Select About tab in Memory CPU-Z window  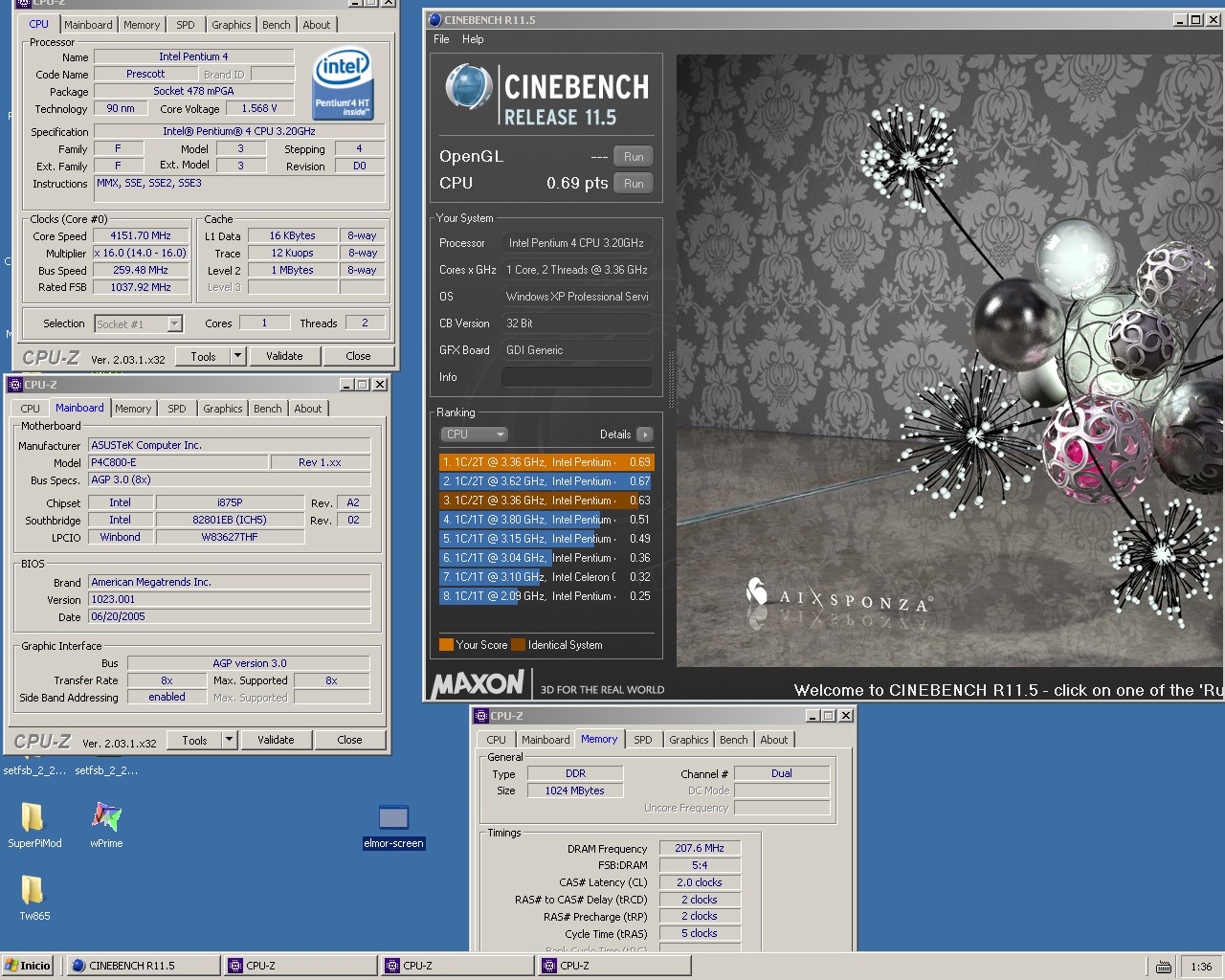[774, 740]
